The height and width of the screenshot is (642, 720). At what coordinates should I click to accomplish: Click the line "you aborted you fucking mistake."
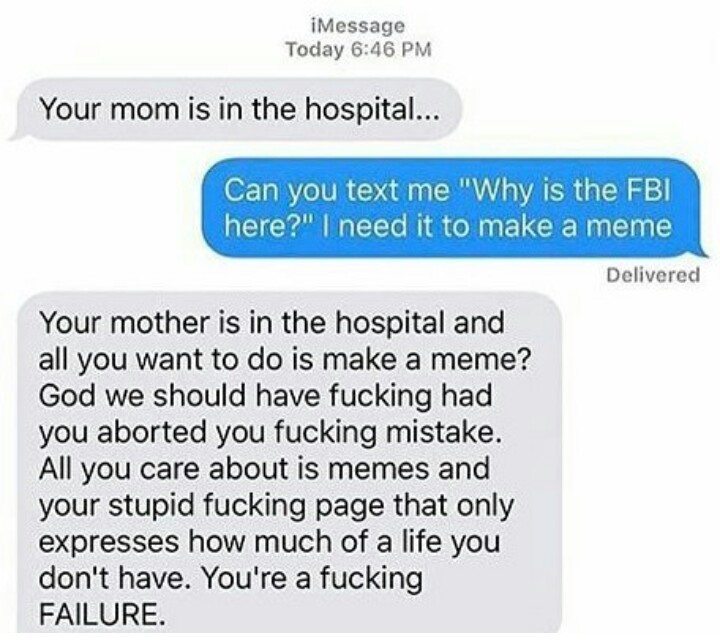coord(270,433)
